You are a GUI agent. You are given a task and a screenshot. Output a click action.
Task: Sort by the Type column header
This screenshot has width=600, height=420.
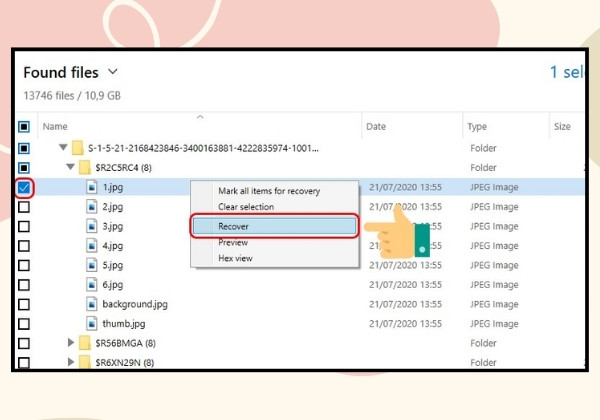(477, 127)
